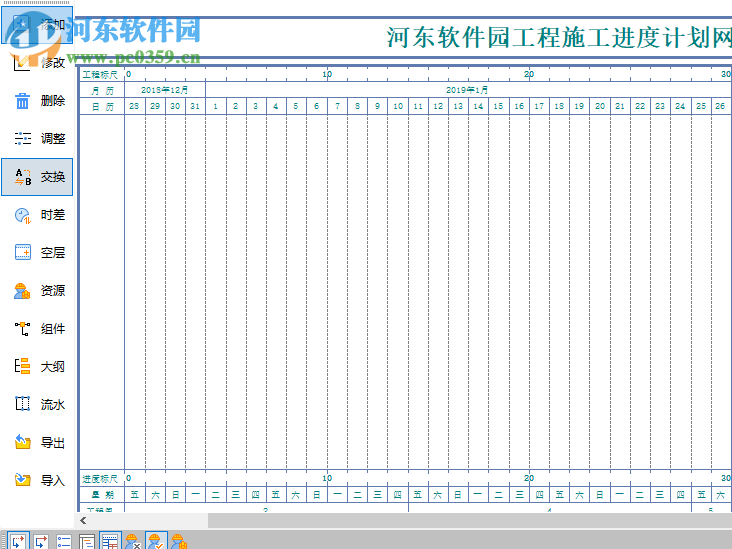Click the 工程标尺 row label

pyautogui.click(x=101, y=75)
